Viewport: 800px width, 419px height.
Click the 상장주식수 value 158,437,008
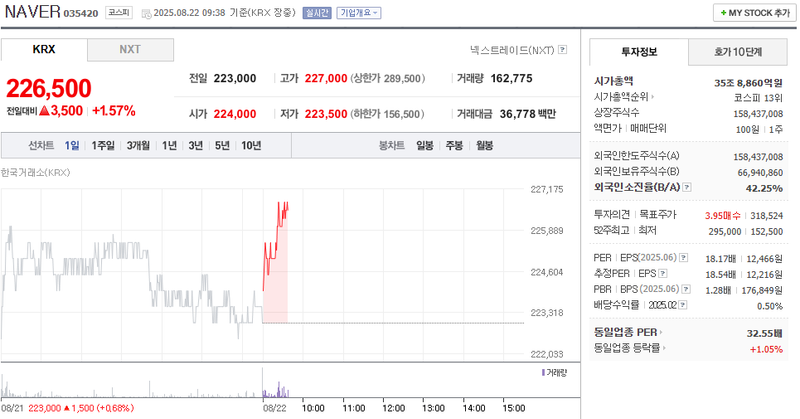click(x=758, y=114)
